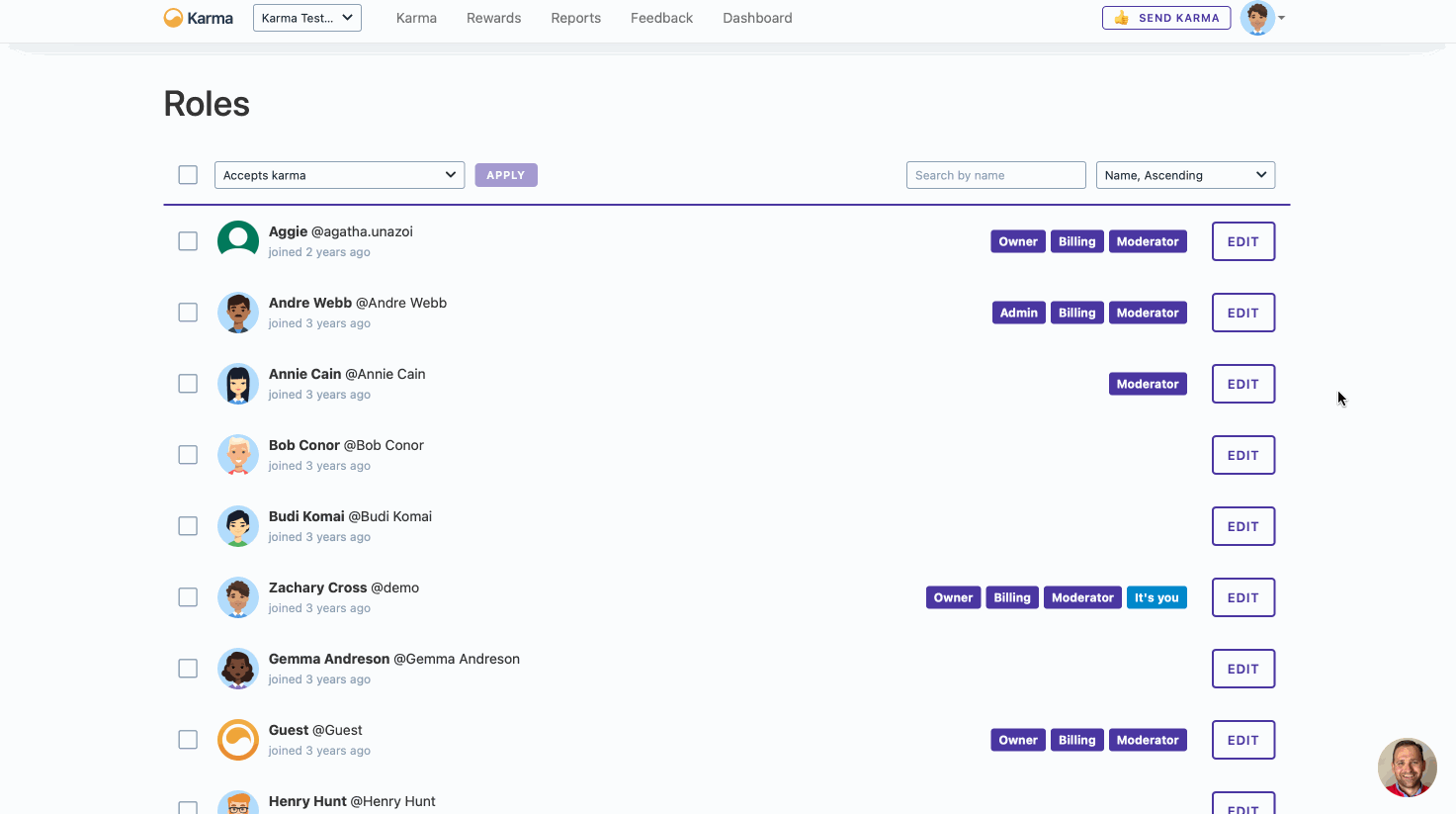Edit roles for Aggie
This screenshot has height=814, width=1456.
[x=1243, y=241]
